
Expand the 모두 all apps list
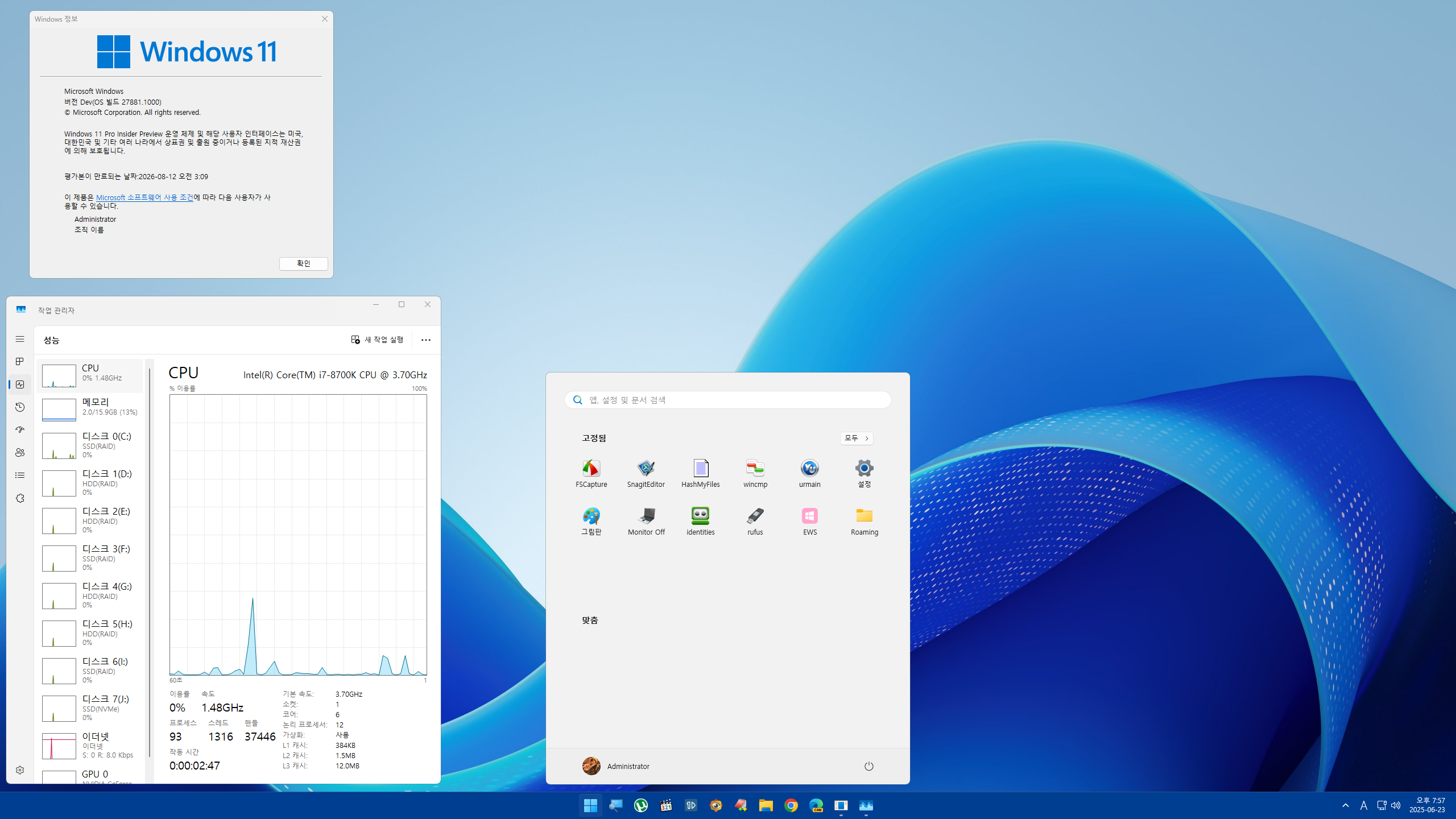point(856,438)
